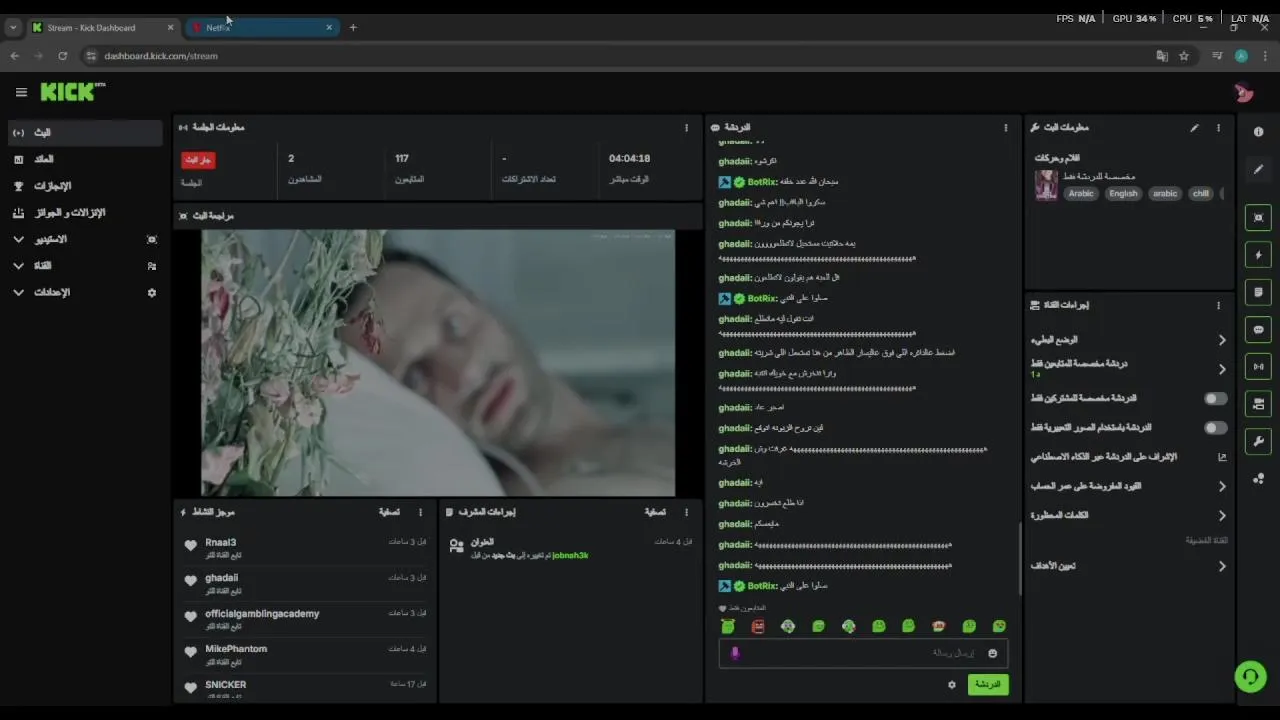Click MikePhantom in activity feed
Screen dimensions: 1280x720
tap(236, 649)
